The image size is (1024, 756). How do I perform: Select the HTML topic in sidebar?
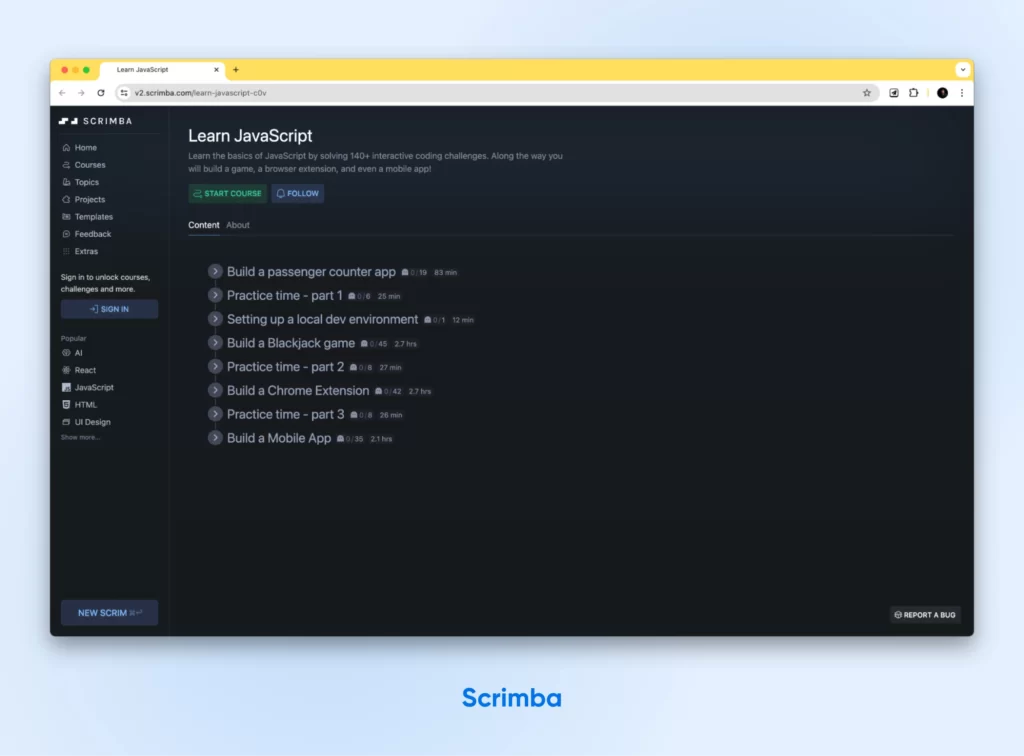pos(85,405)
